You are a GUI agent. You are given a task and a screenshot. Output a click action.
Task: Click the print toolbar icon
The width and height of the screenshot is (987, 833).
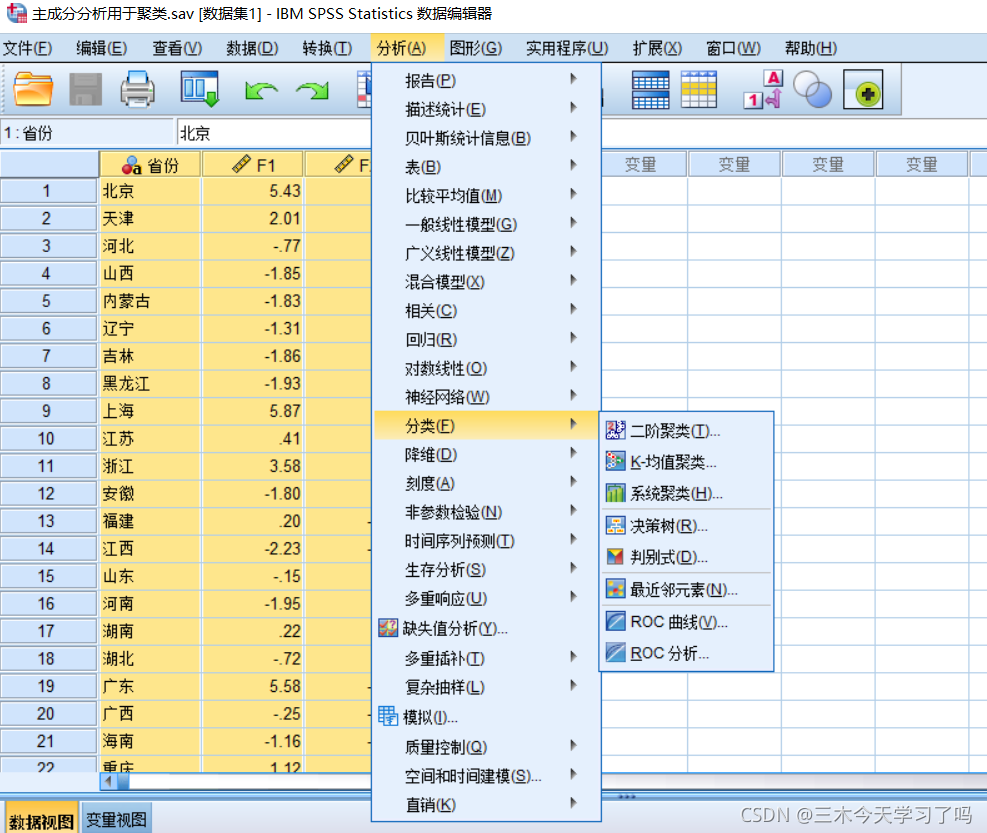[137, 89]
